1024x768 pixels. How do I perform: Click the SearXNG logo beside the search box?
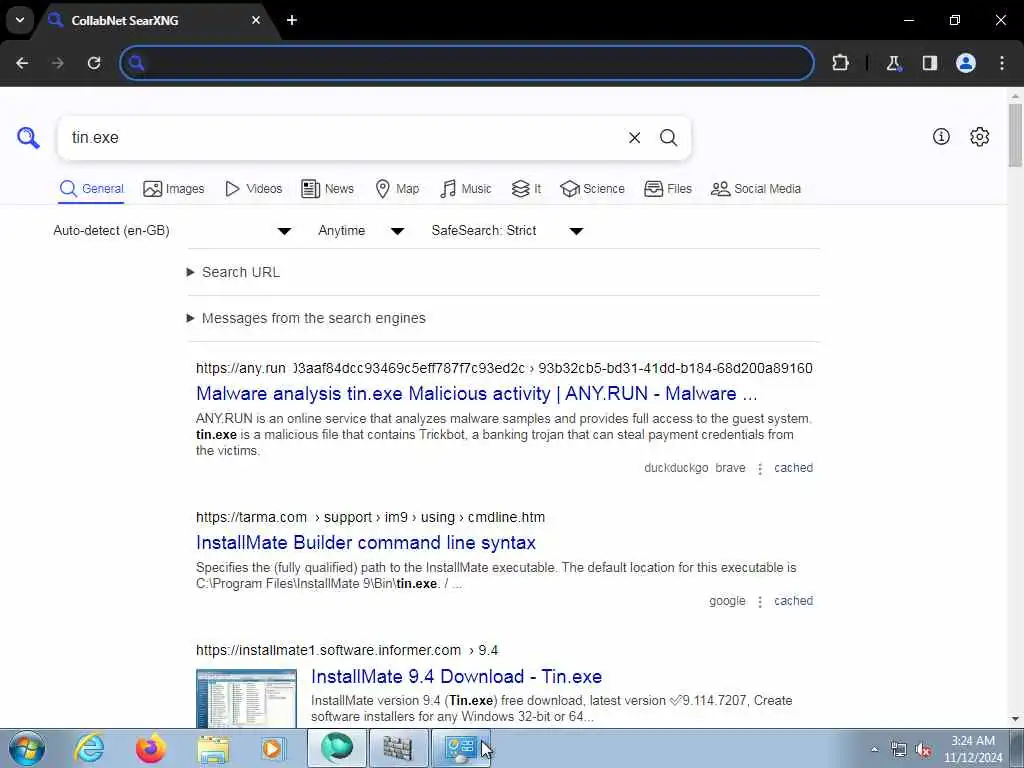tap(28, 138)
